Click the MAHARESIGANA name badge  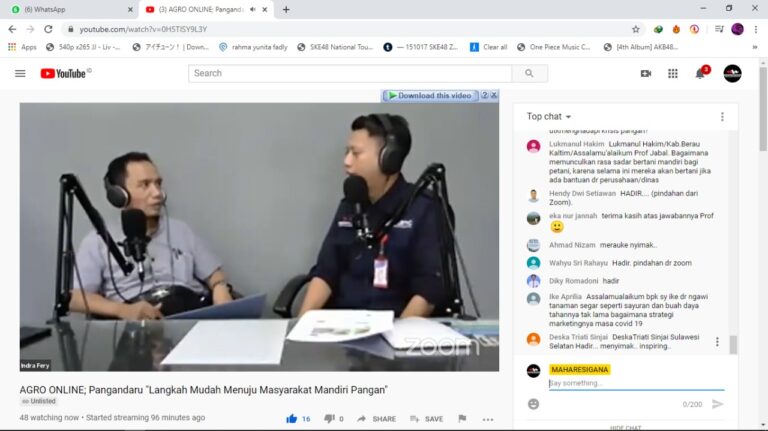(x=579, y=369)
